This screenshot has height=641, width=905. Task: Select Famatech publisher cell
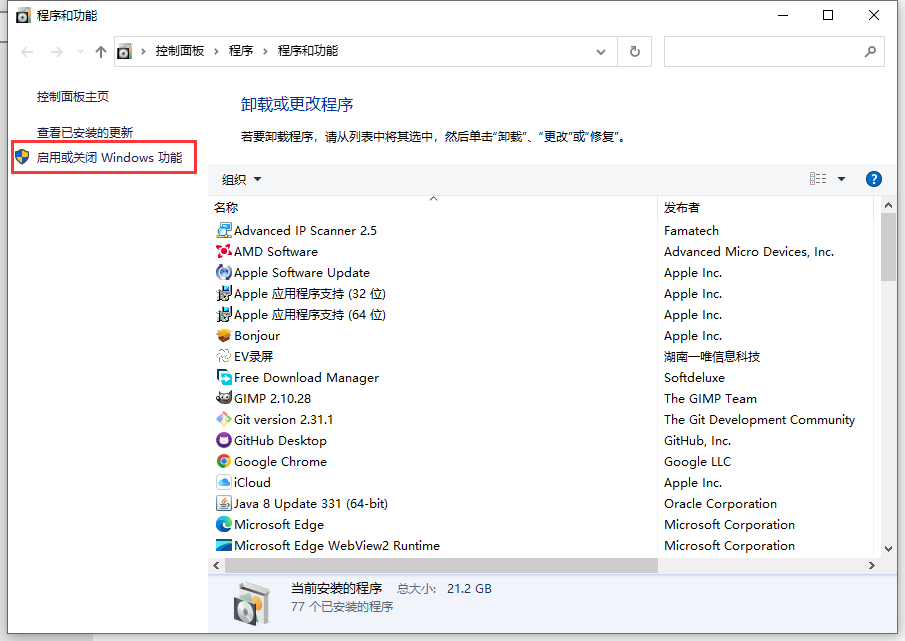click(691, 230)
